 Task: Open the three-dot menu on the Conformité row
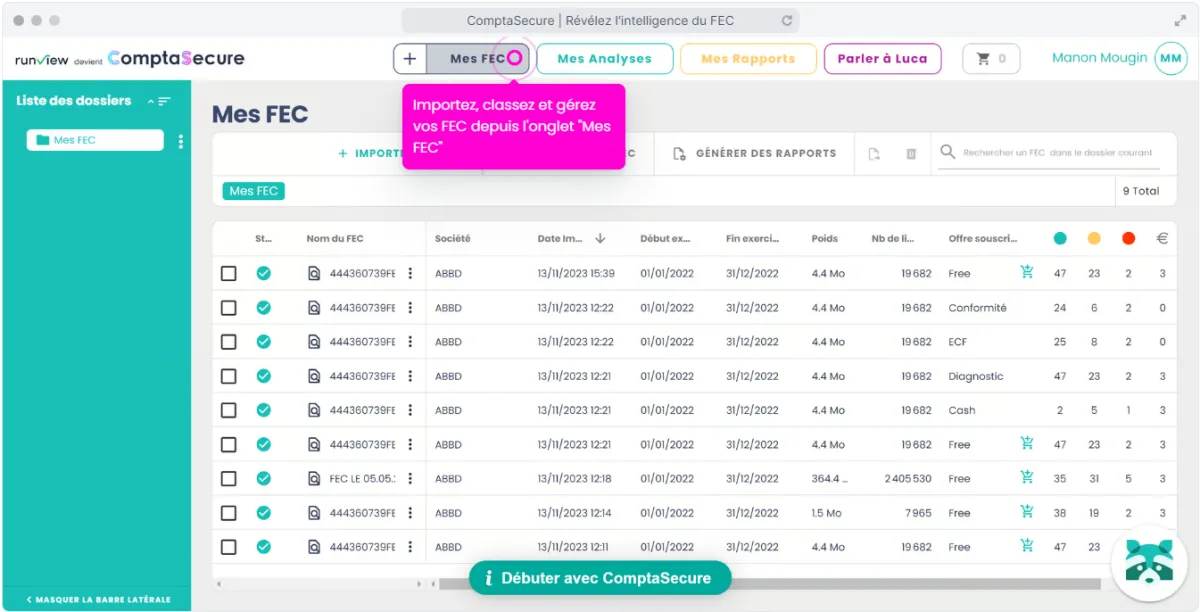410,307
